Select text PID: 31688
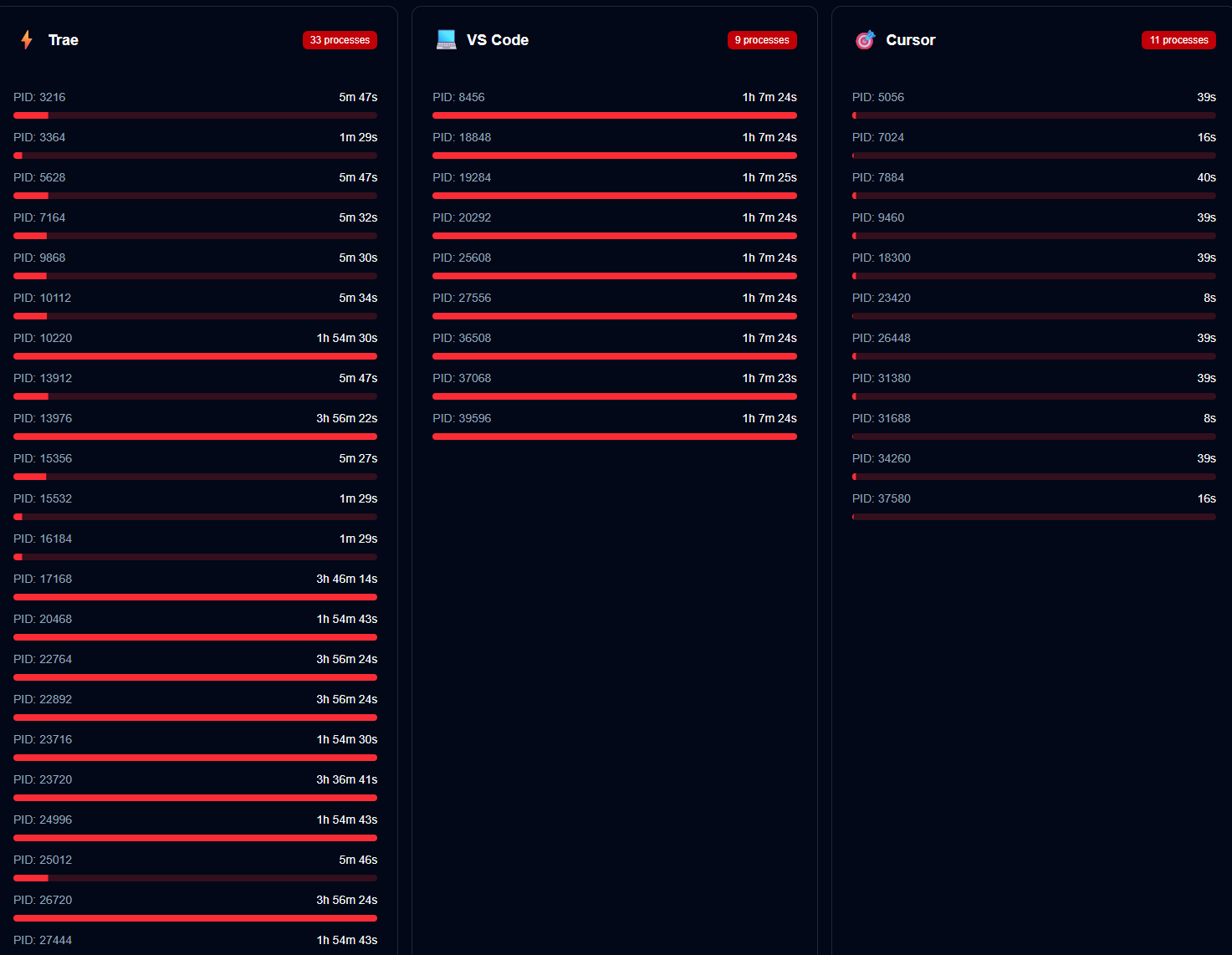 tap(882, 418)
